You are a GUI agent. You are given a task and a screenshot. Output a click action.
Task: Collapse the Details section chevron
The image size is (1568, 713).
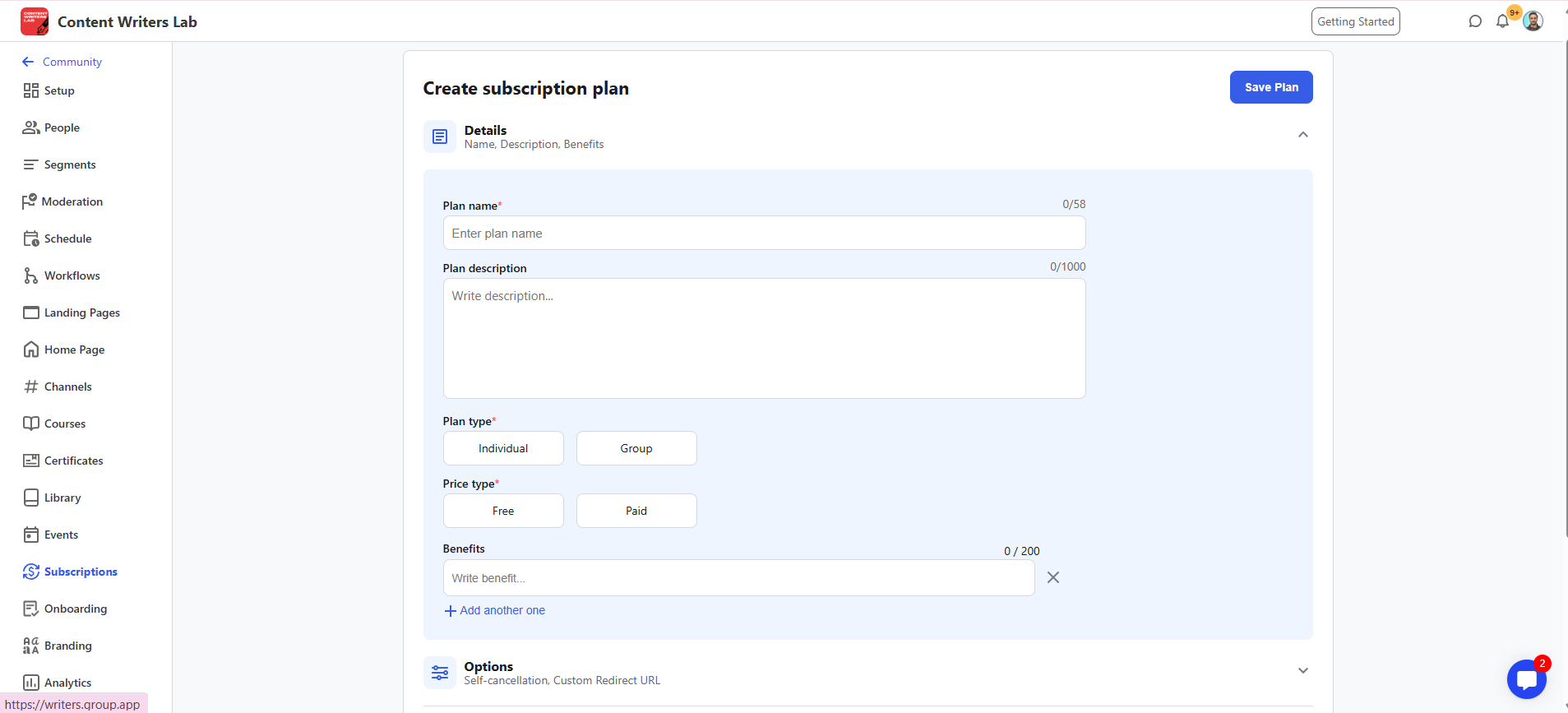(1303, 135)
